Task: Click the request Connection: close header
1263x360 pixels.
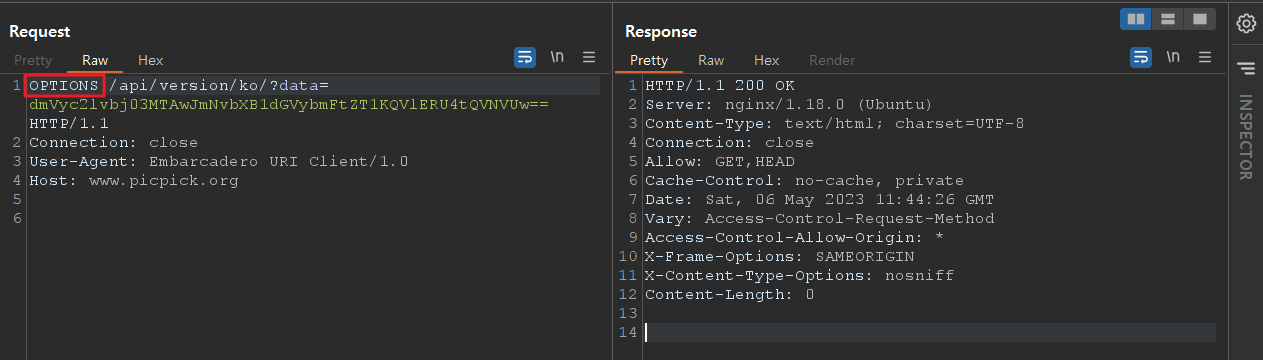Action: pyautogui.click(x=113, y=143)
